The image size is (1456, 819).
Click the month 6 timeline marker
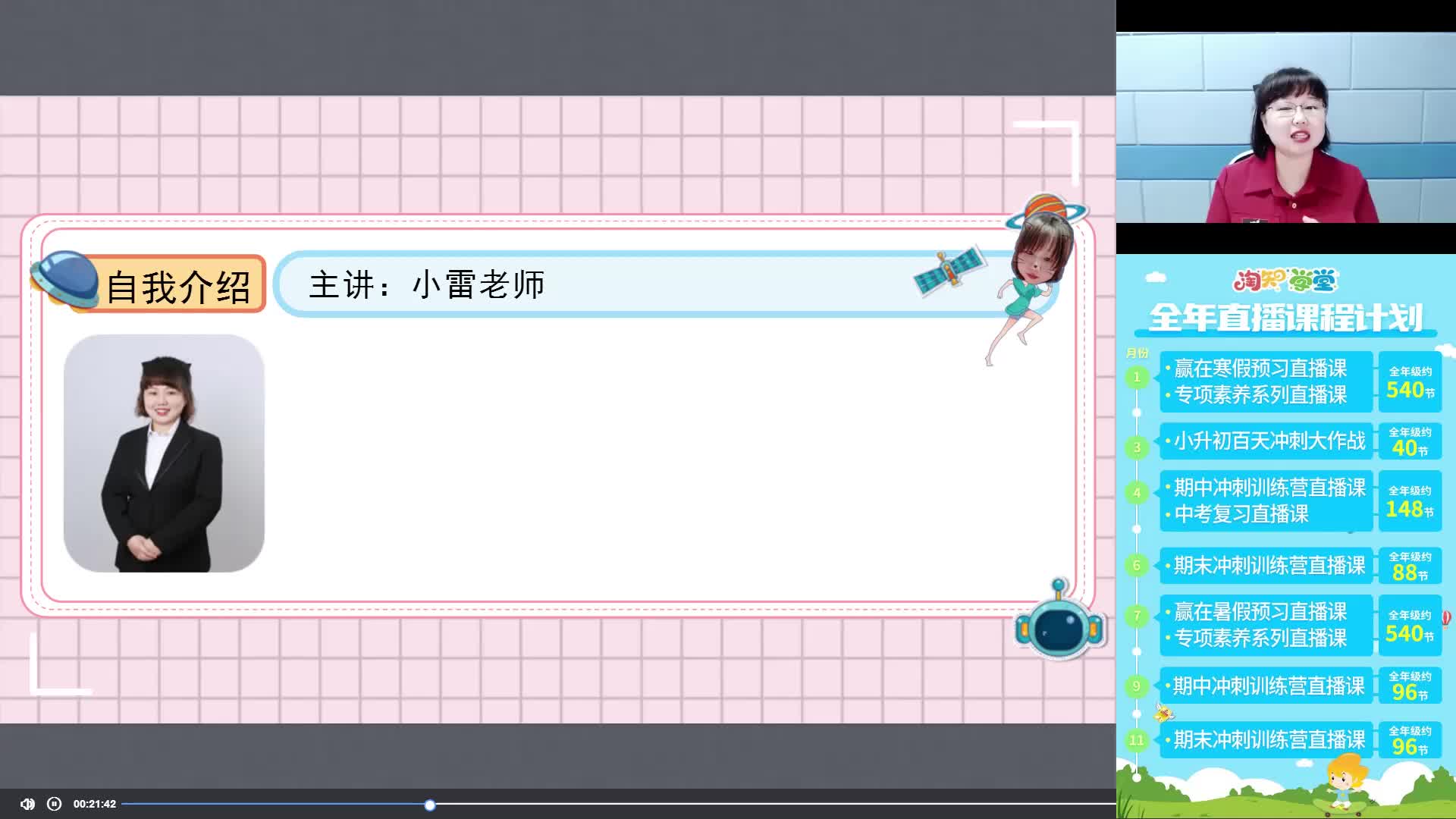click(x=1137, y=565)
